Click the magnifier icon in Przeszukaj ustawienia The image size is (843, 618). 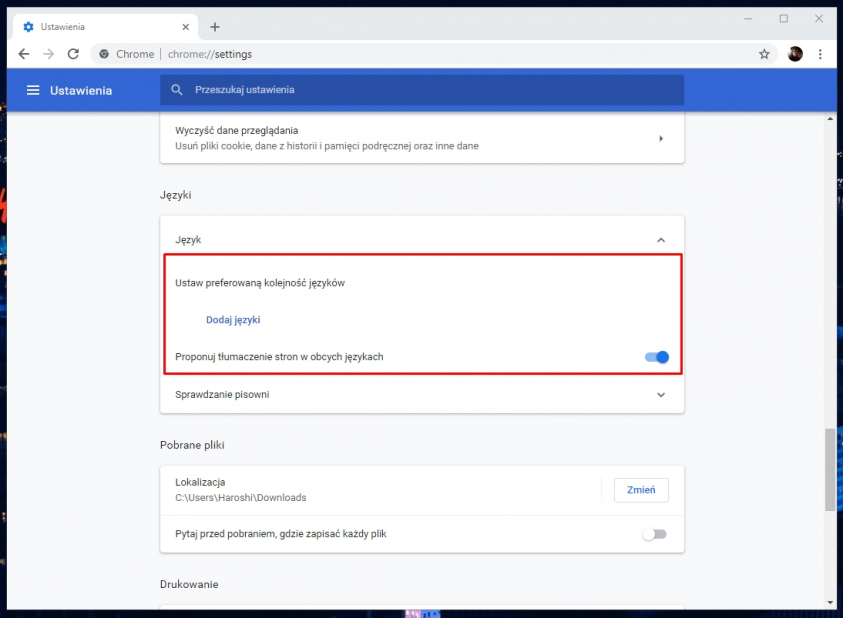pos(176,90)
